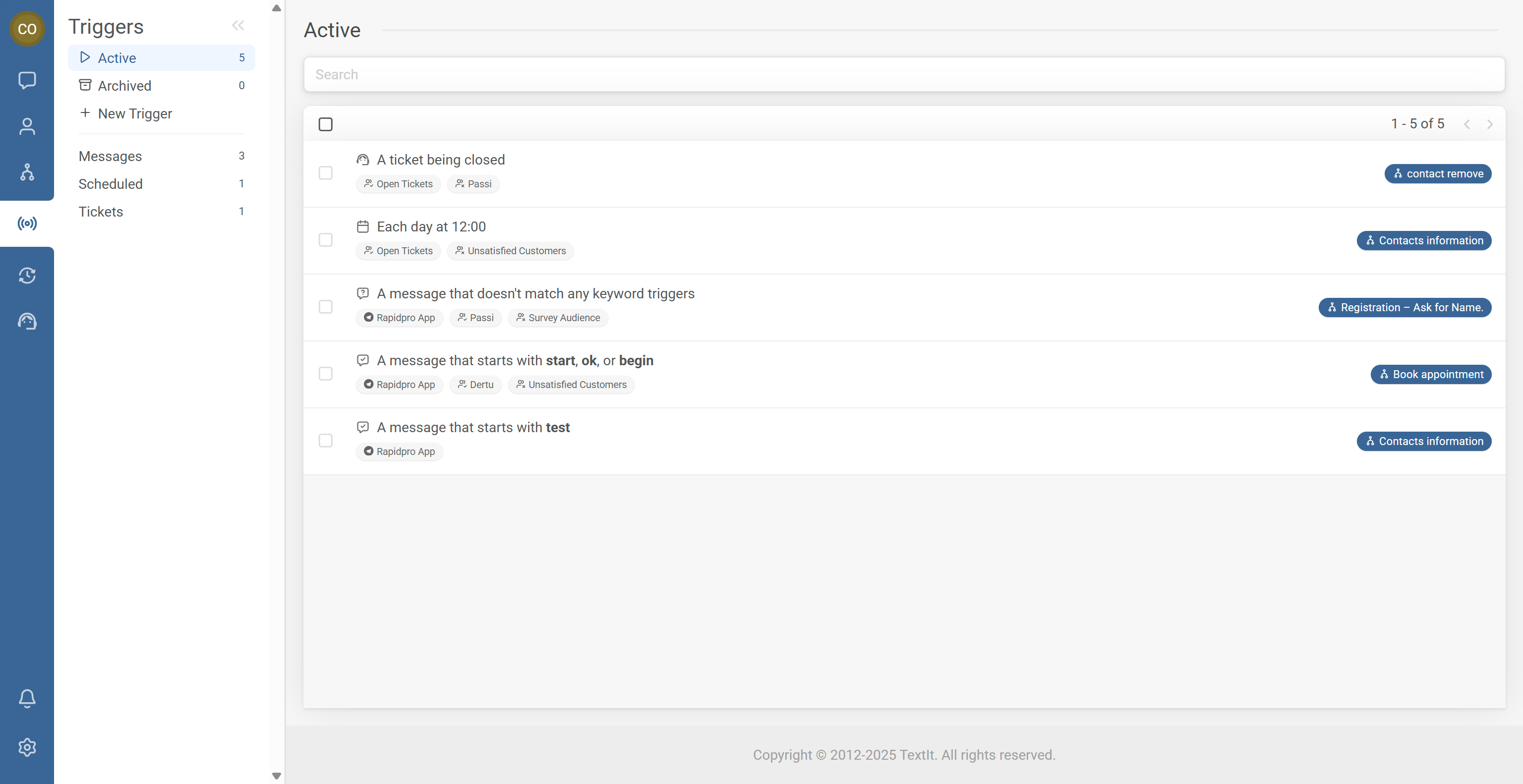Go to previous page of triggers
This screenshot has width=1523, height=784.
click(1466, 124)
